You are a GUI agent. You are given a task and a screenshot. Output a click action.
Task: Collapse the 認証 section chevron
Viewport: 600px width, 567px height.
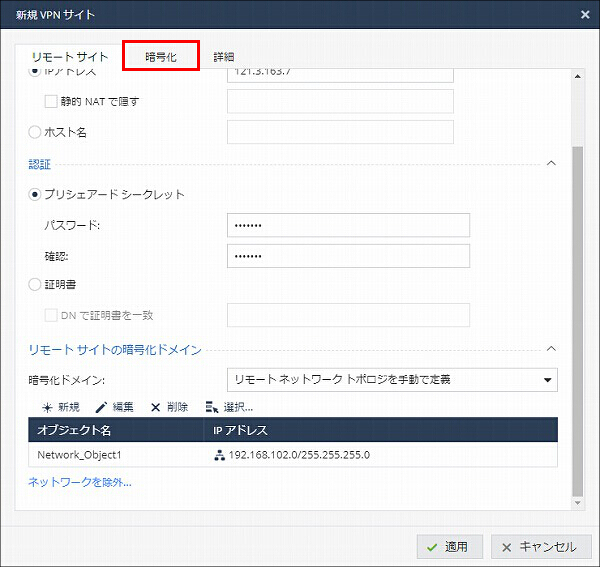pos(551,163)
